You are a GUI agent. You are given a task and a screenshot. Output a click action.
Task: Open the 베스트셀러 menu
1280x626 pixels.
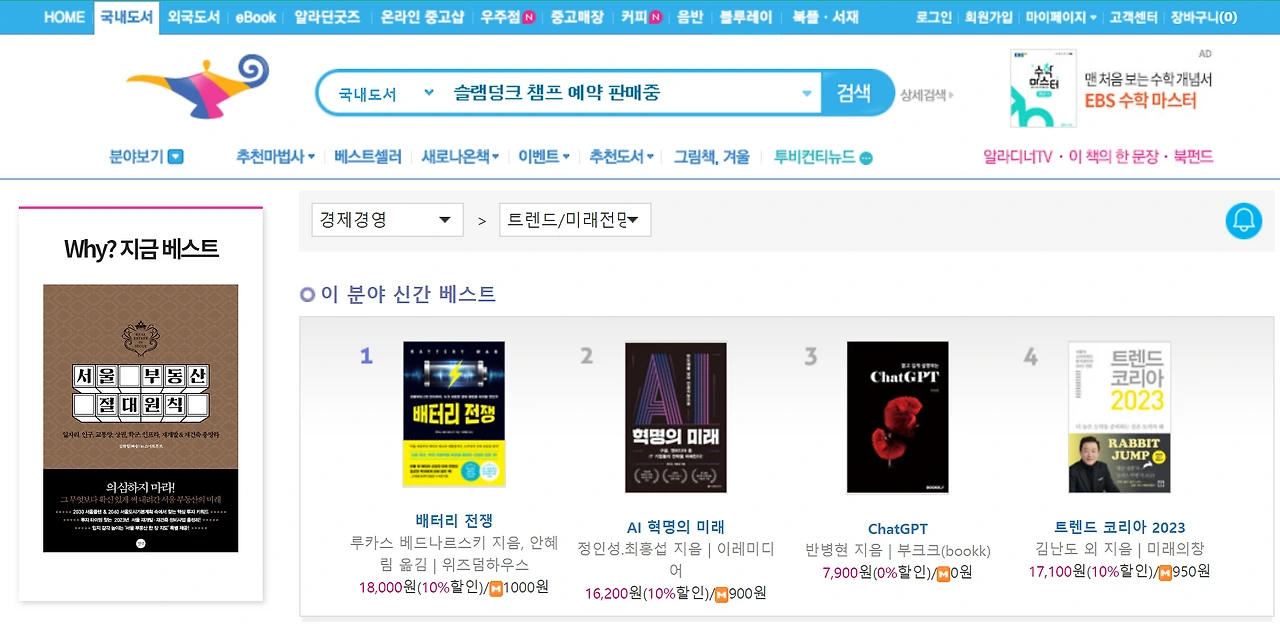pos(368,157)
